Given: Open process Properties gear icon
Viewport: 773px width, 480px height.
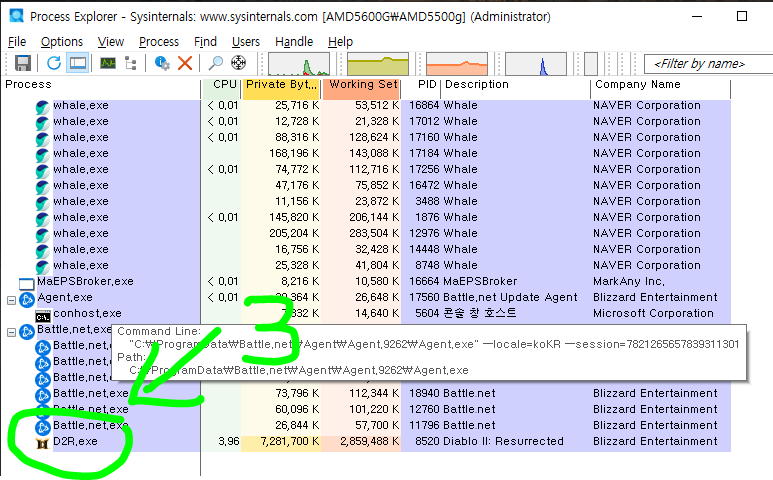Looking at the screenshot, I should click(162, 63).
